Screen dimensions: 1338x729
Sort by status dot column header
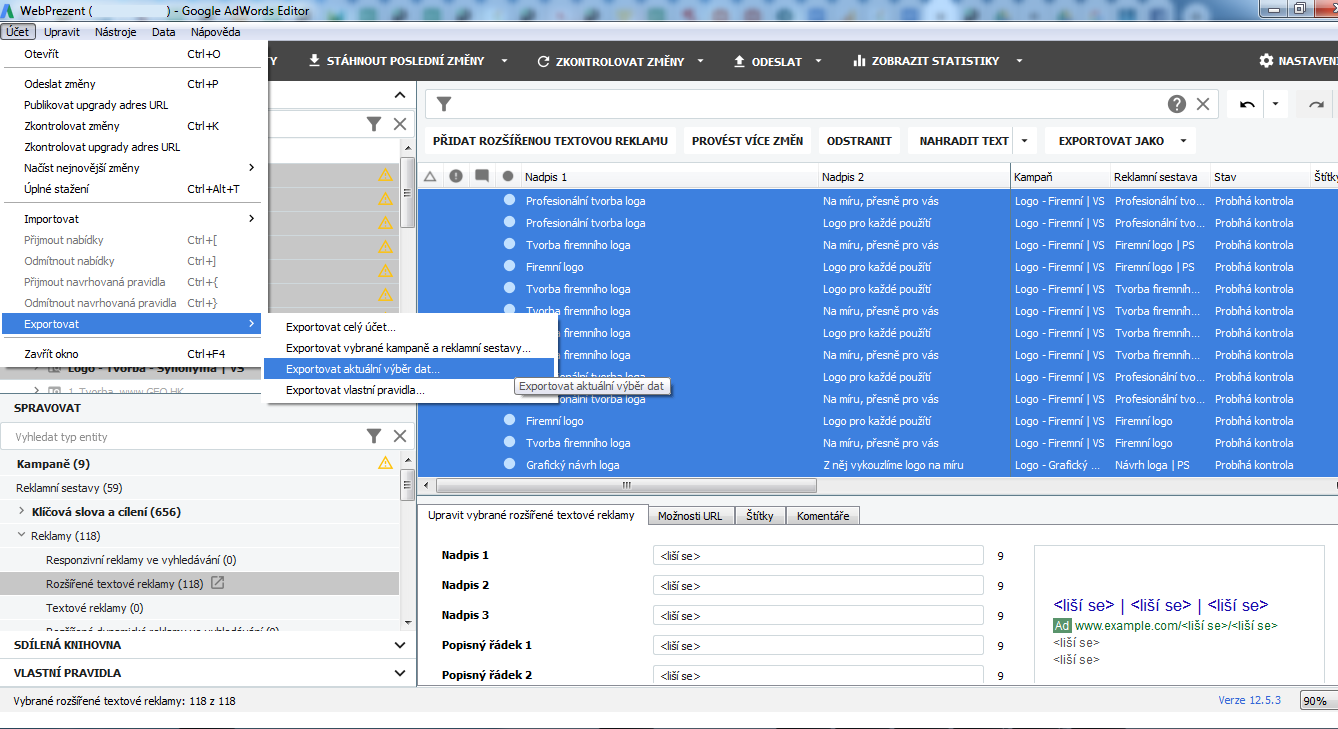tap(508, 177)
